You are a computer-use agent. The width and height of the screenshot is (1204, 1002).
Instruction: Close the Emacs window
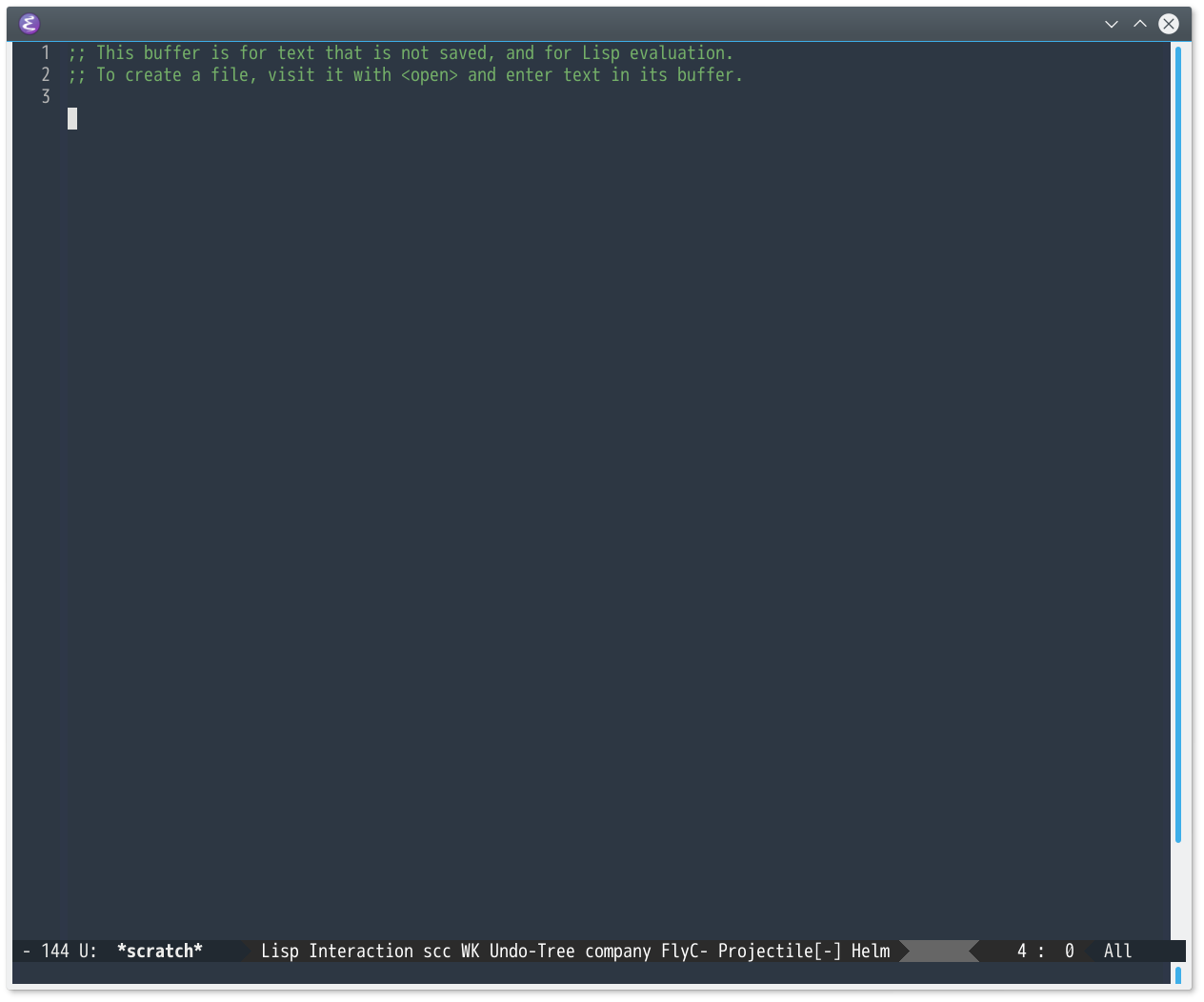(x=1169, y=24)
